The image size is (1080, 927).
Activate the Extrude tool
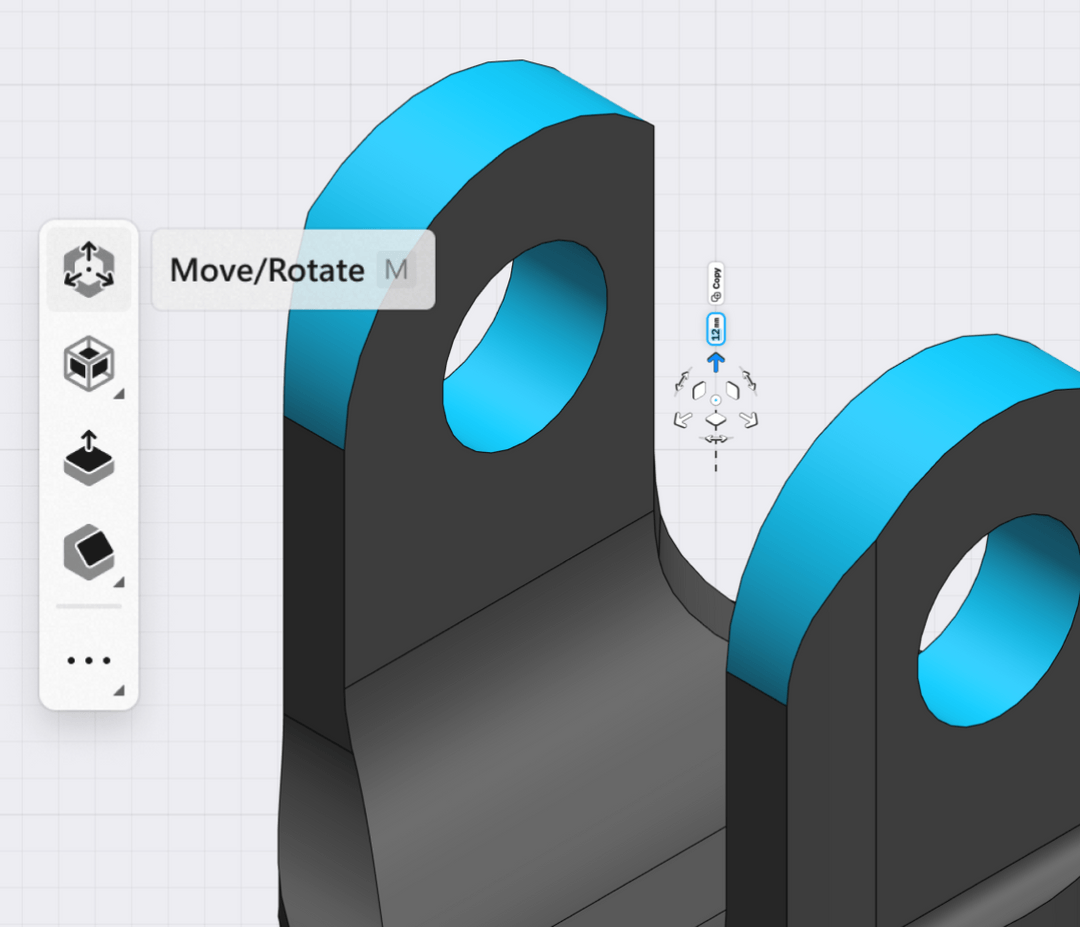tap(89, 460)
